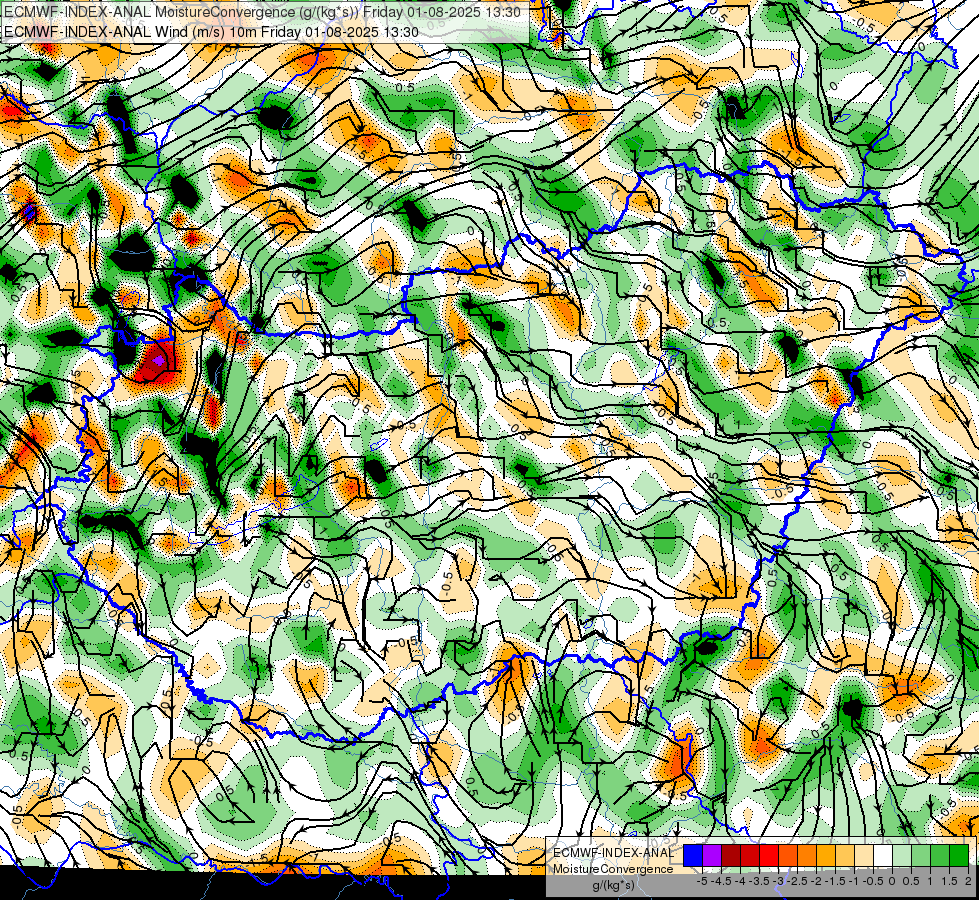This screenshot has width=979, height=900.
Task: Pick the medium green swatch, 1 to 1.5
Action: tap(940, 856)
